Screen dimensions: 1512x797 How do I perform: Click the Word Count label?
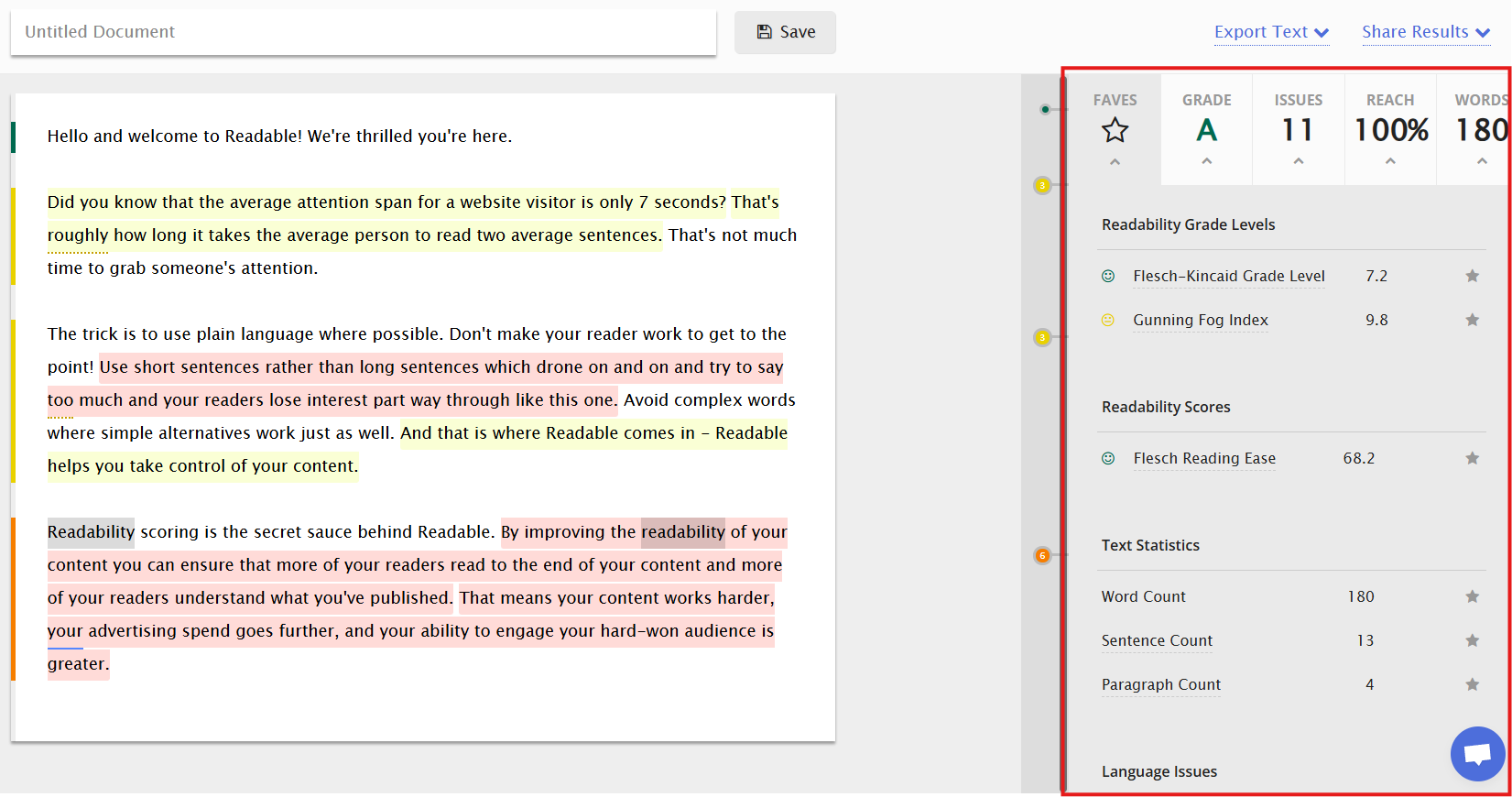tap(1144, 596)
